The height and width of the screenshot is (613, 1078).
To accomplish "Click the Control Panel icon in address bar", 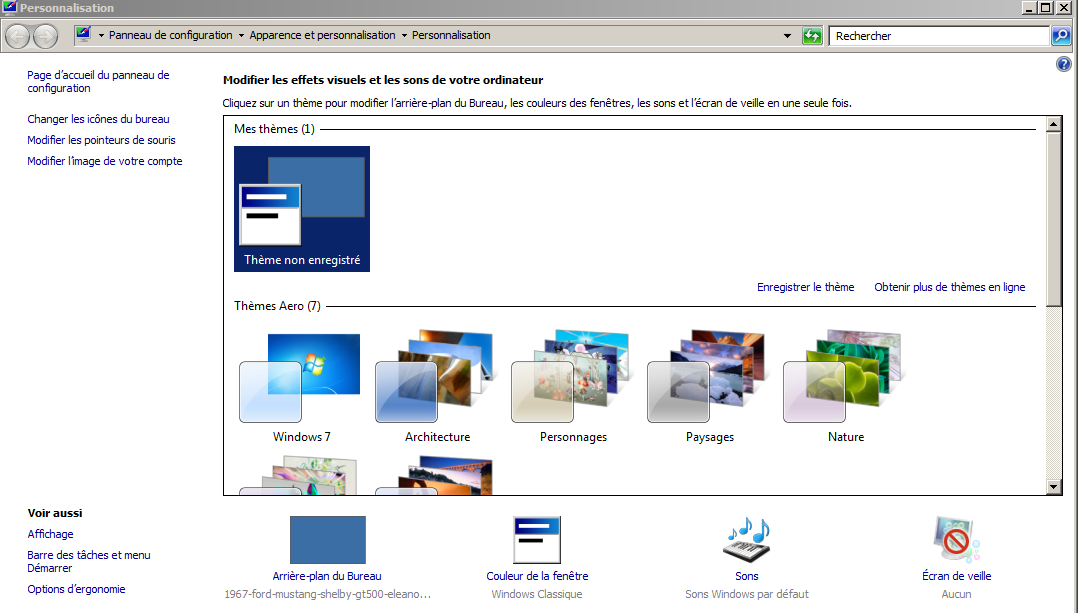I will pyautogui.click(x=84, y=34).
